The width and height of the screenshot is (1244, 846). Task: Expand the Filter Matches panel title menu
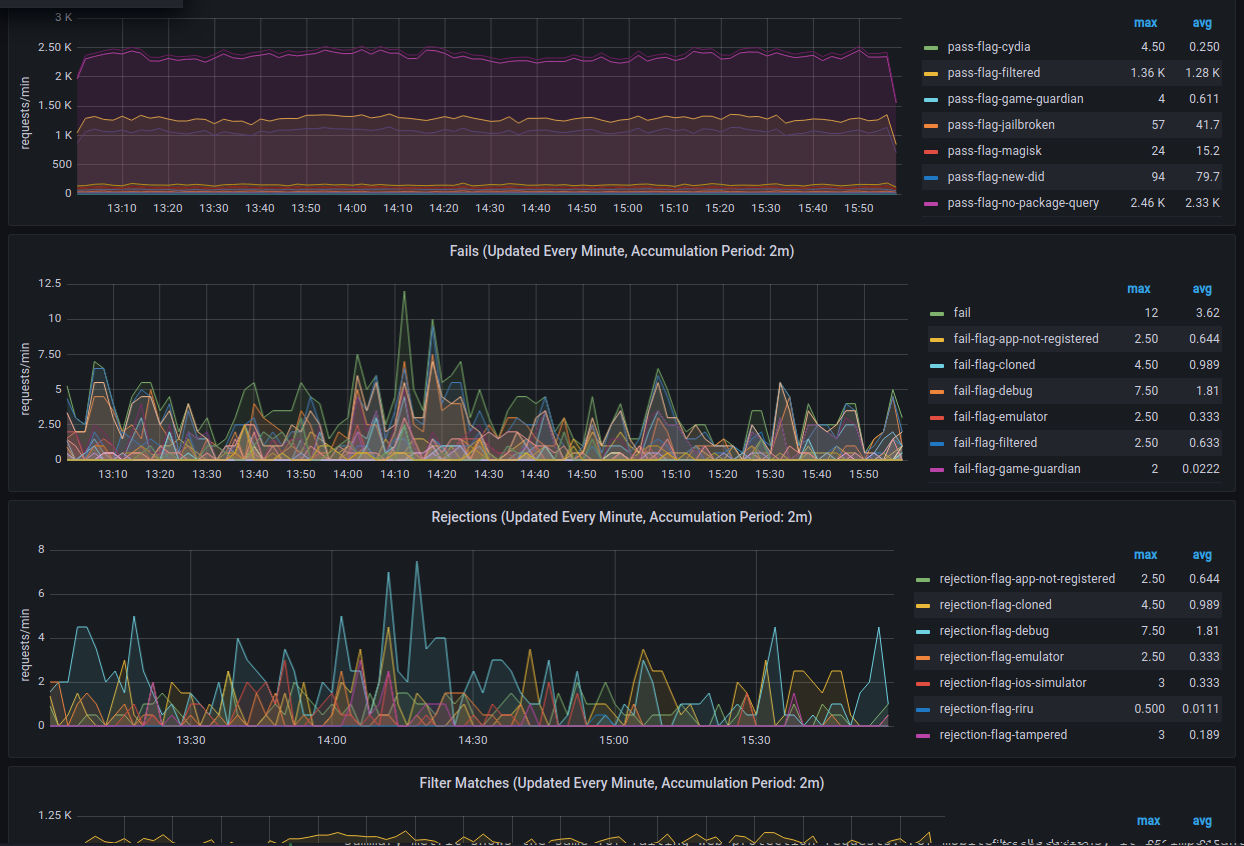(621, 783)
